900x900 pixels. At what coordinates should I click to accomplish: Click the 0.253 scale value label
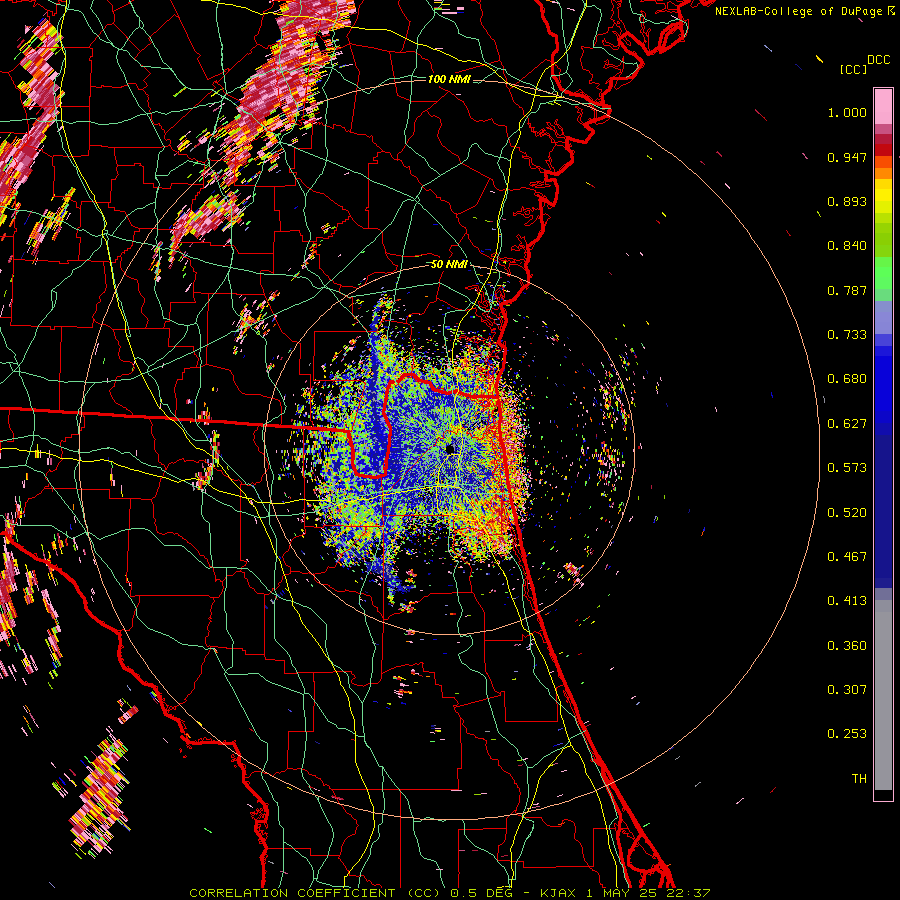click(x=847, y=734)
